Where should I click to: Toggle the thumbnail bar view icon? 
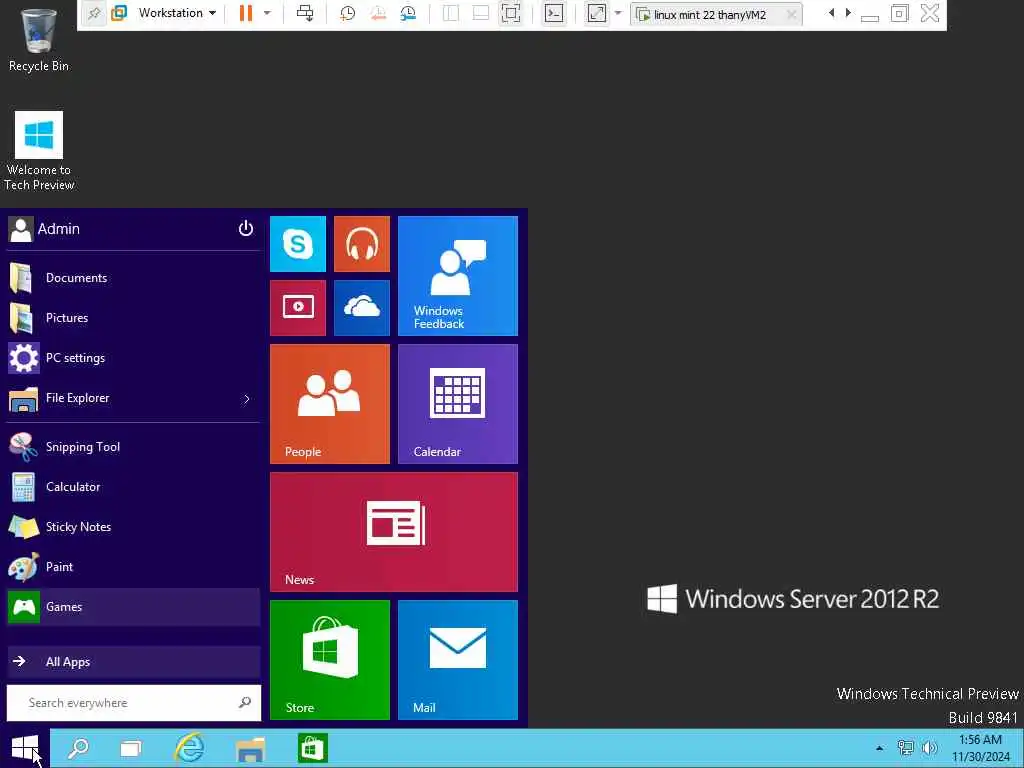[481, 13]
